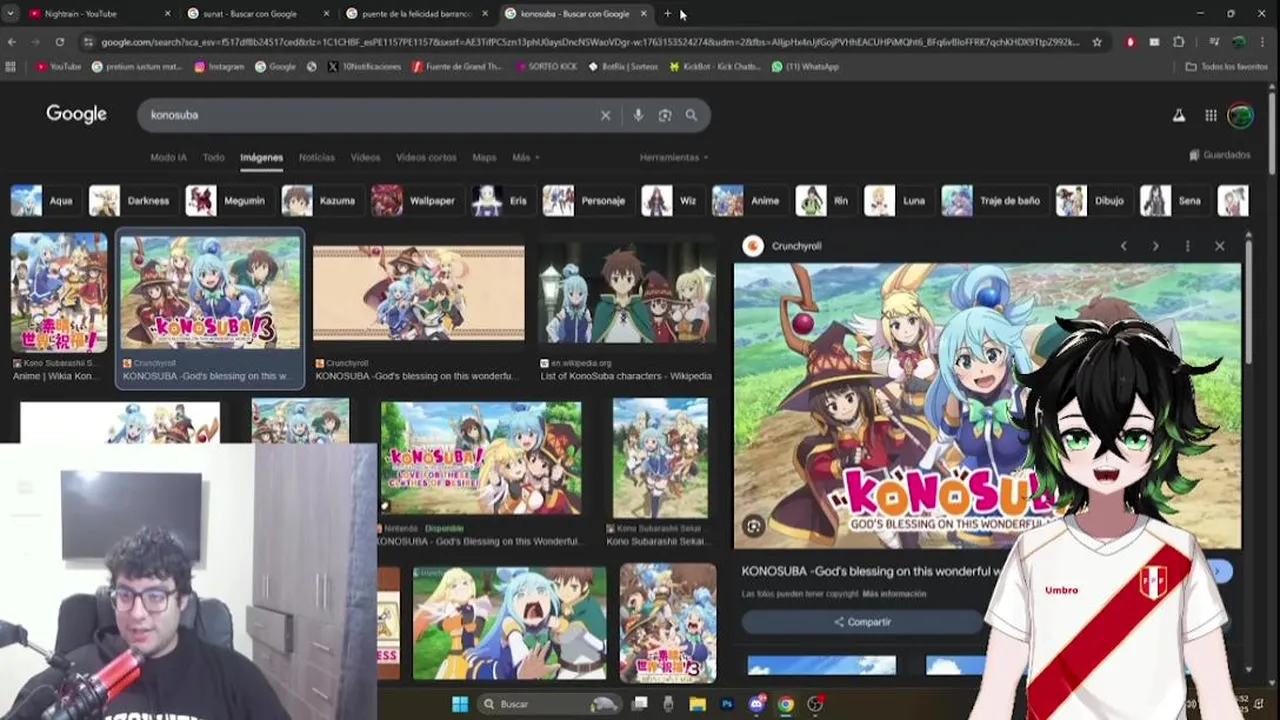Click Chrome icon in taskbar
Image resolution: width=1280 pixels, height=720 pixels.
point(786,704)
